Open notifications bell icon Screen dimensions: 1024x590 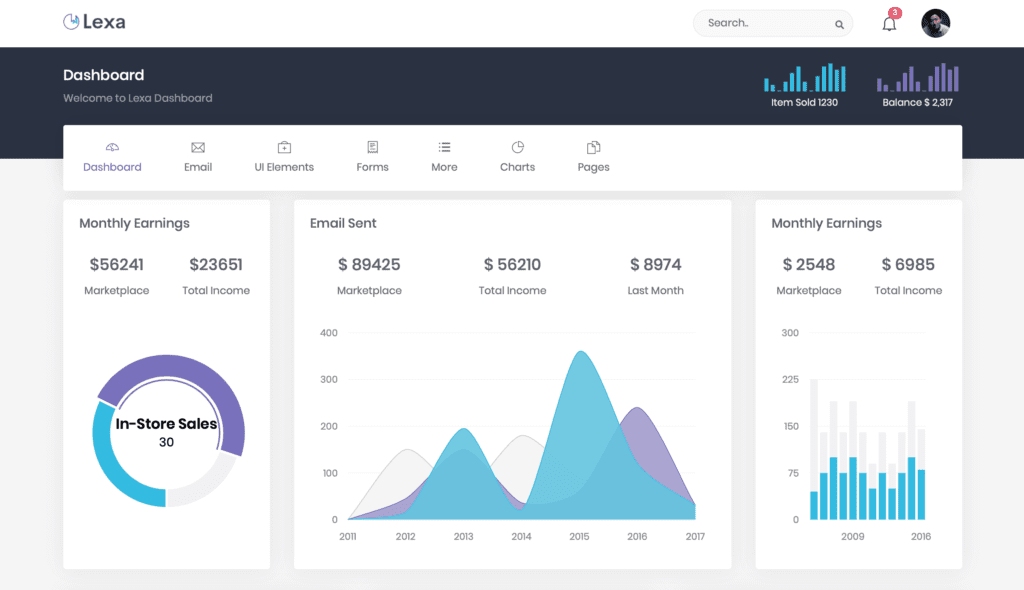(x=889, y=23)
